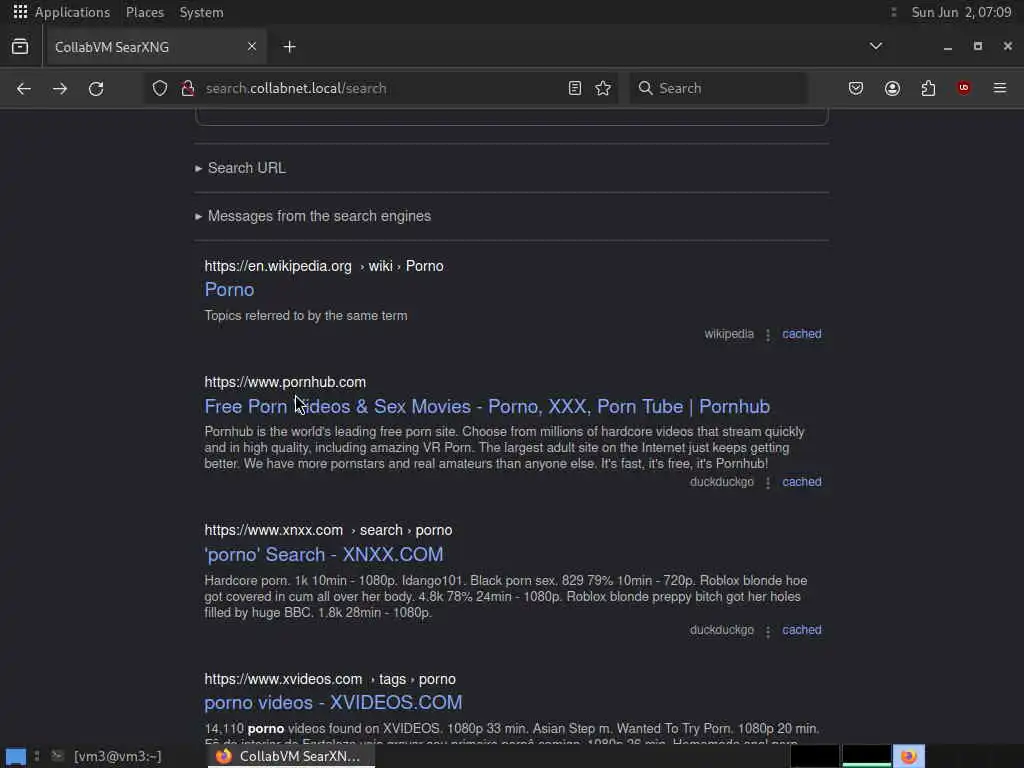This screenshot has width=1024, height=768.
Task: Open the Pocket save icon
Action: click(x=856, y=88)
